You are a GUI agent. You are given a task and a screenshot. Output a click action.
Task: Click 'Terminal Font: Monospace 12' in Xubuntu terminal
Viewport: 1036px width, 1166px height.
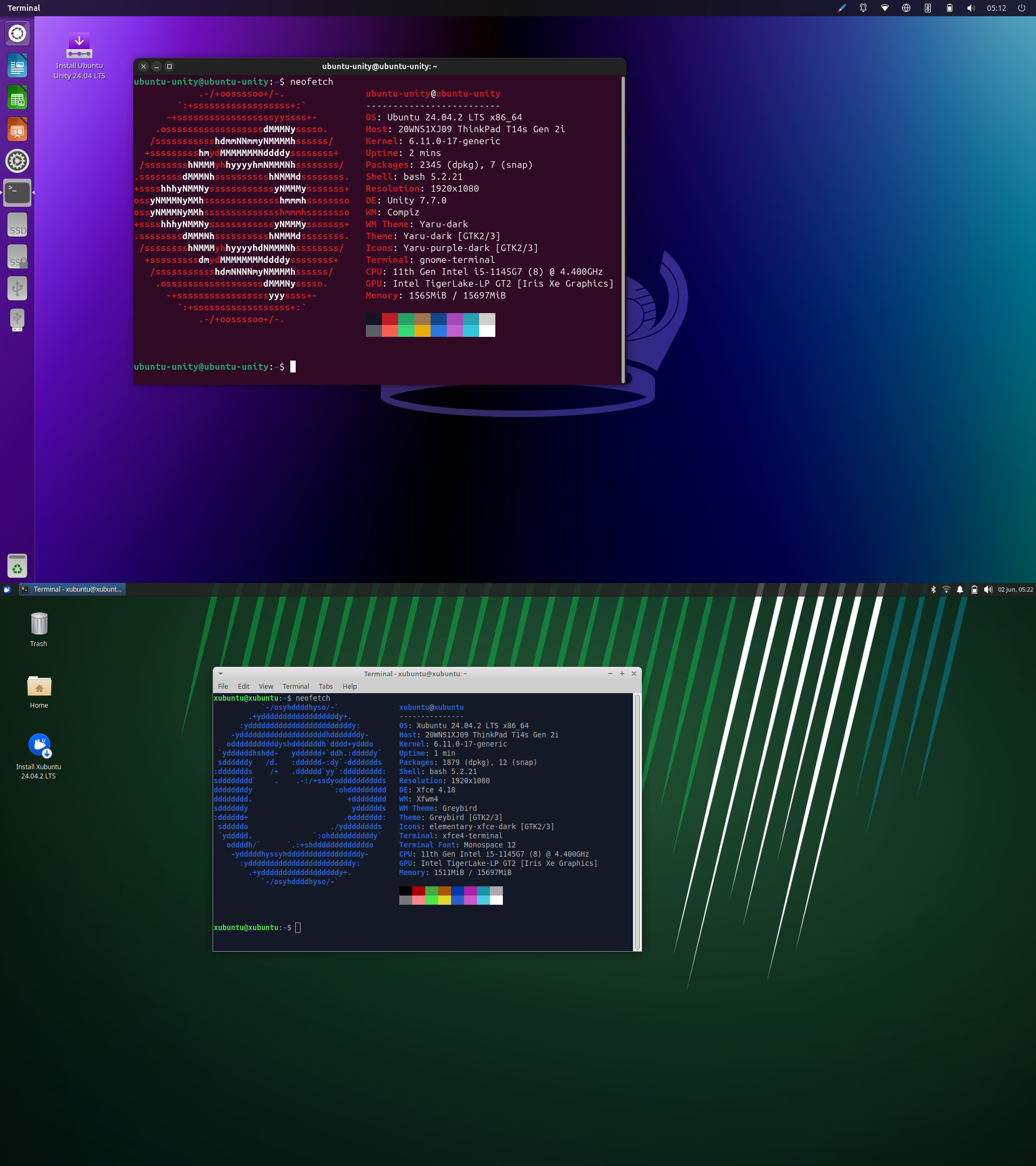click(457, 845)
